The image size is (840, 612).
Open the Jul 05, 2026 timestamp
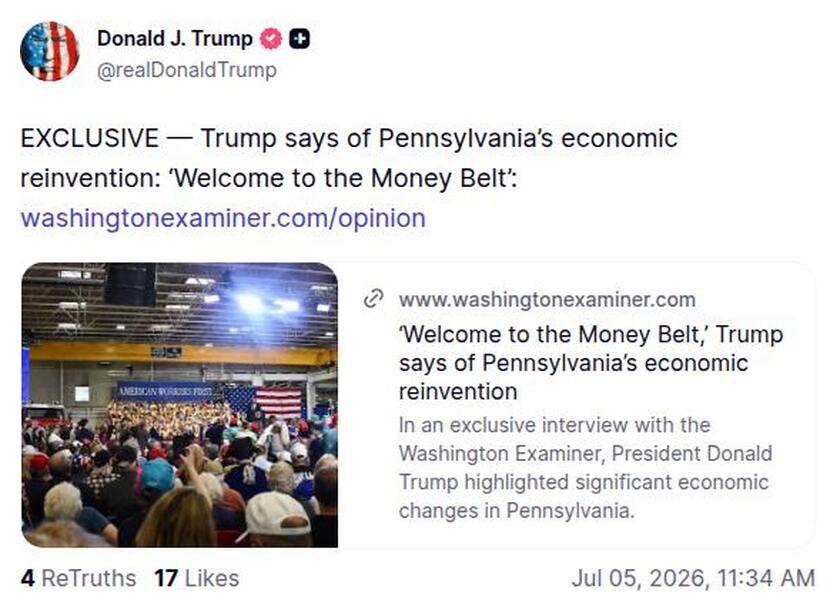[693, 578]
